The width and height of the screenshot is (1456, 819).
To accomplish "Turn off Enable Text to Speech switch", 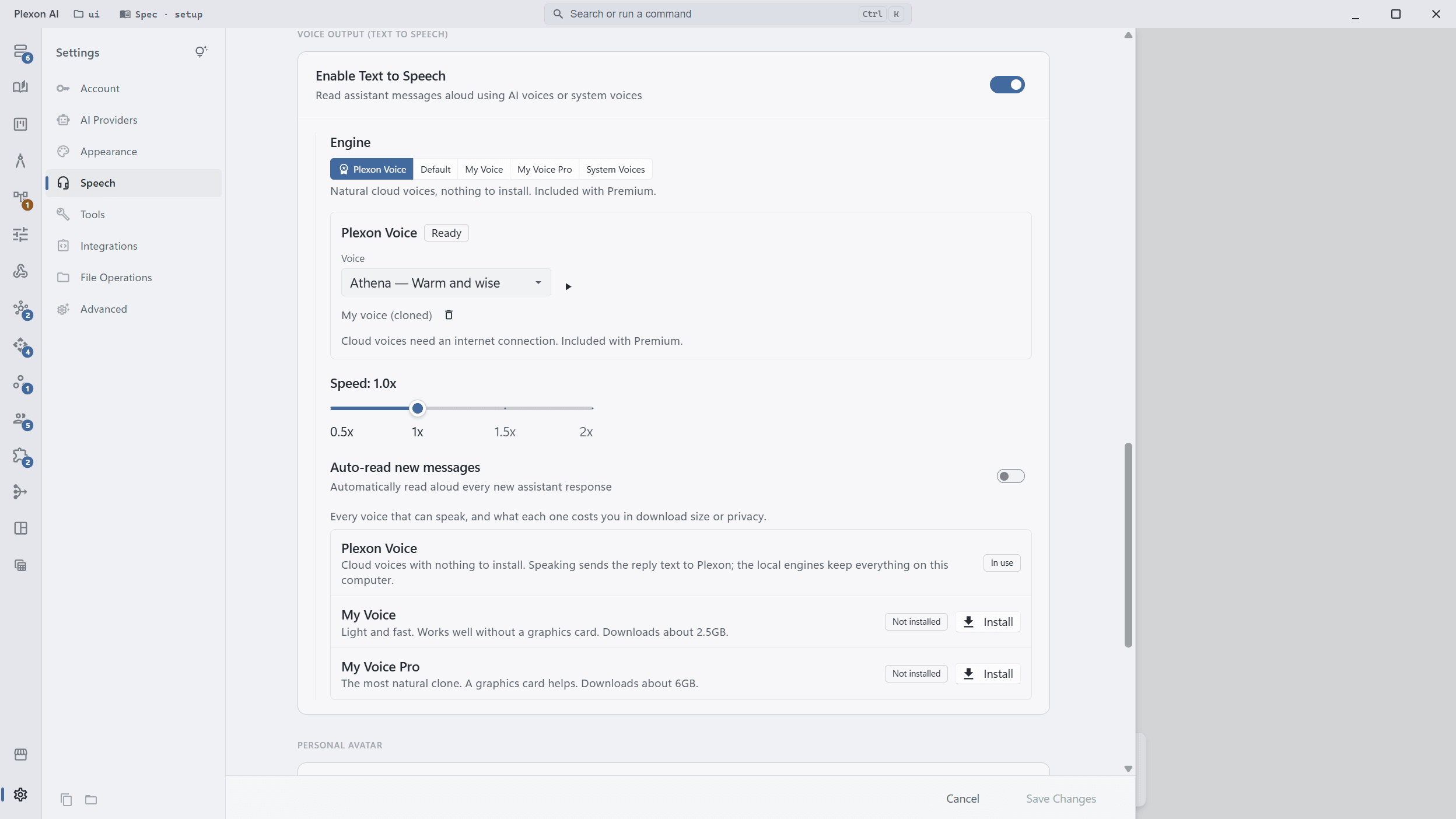I will tap(1007, 85).
